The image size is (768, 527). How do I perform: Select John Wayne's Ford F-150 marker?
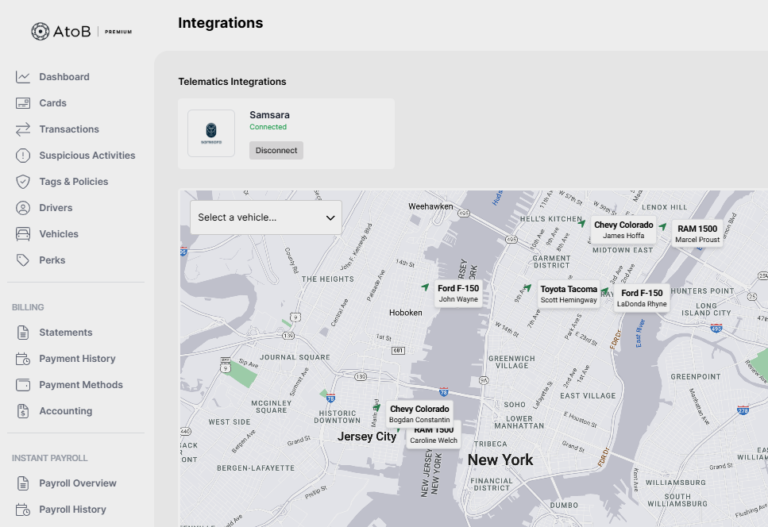[458, 293]
